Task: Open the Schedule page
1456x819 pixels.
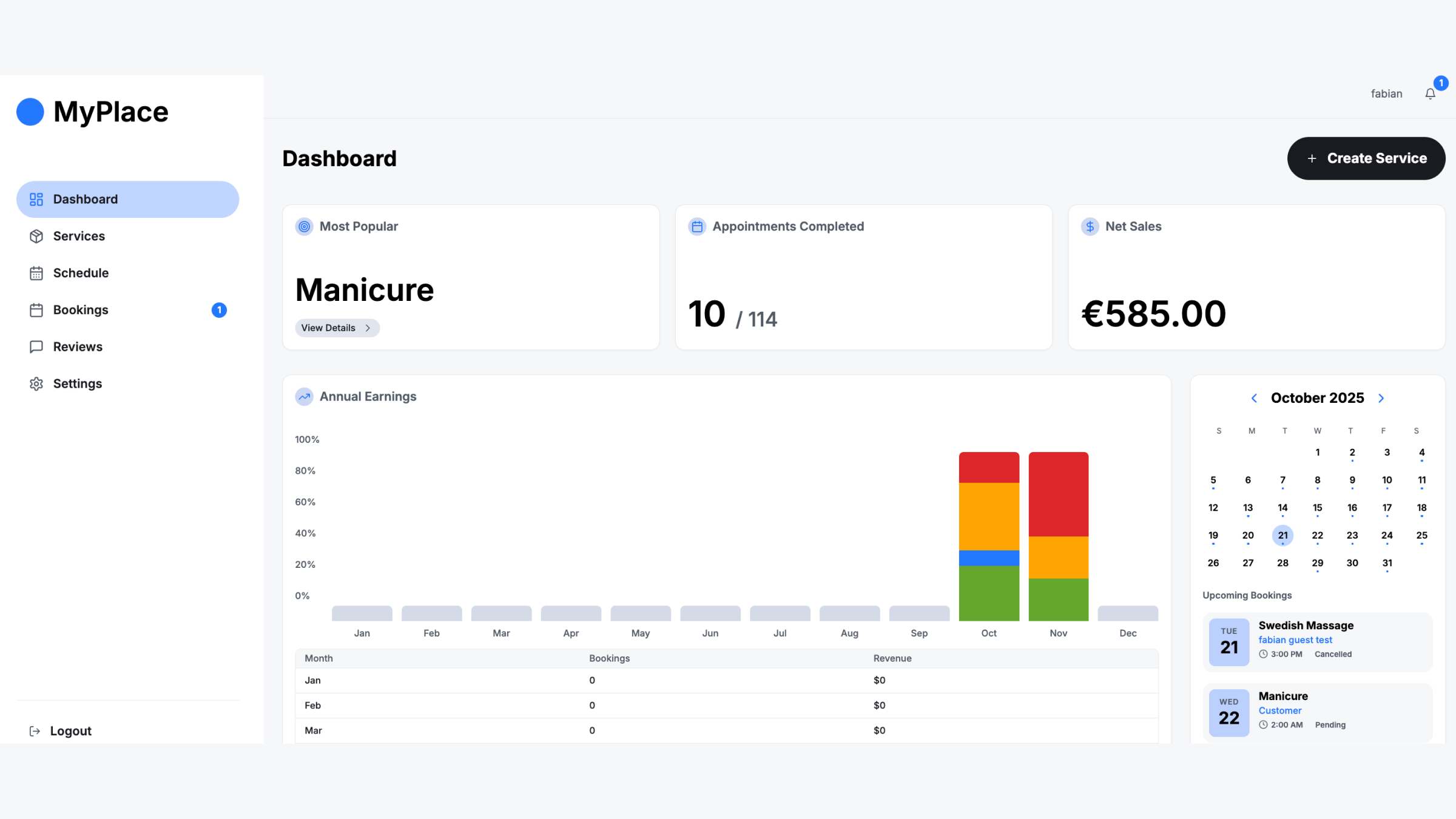Action: pos(81,273)
